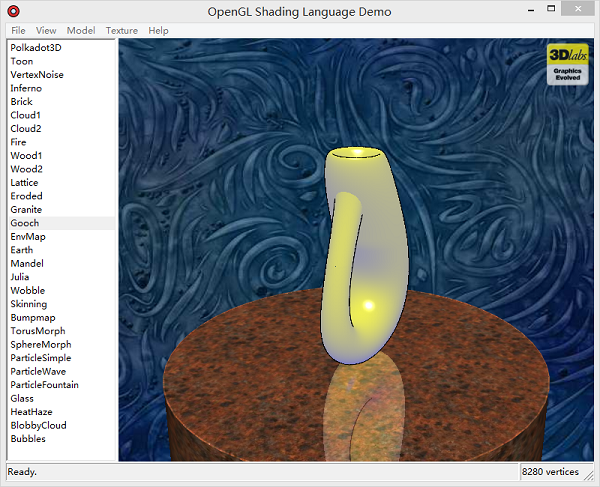Click the window system icon in title bar
Screen dimensions: 600x487
pyautogui.click(x=12, y=12)
